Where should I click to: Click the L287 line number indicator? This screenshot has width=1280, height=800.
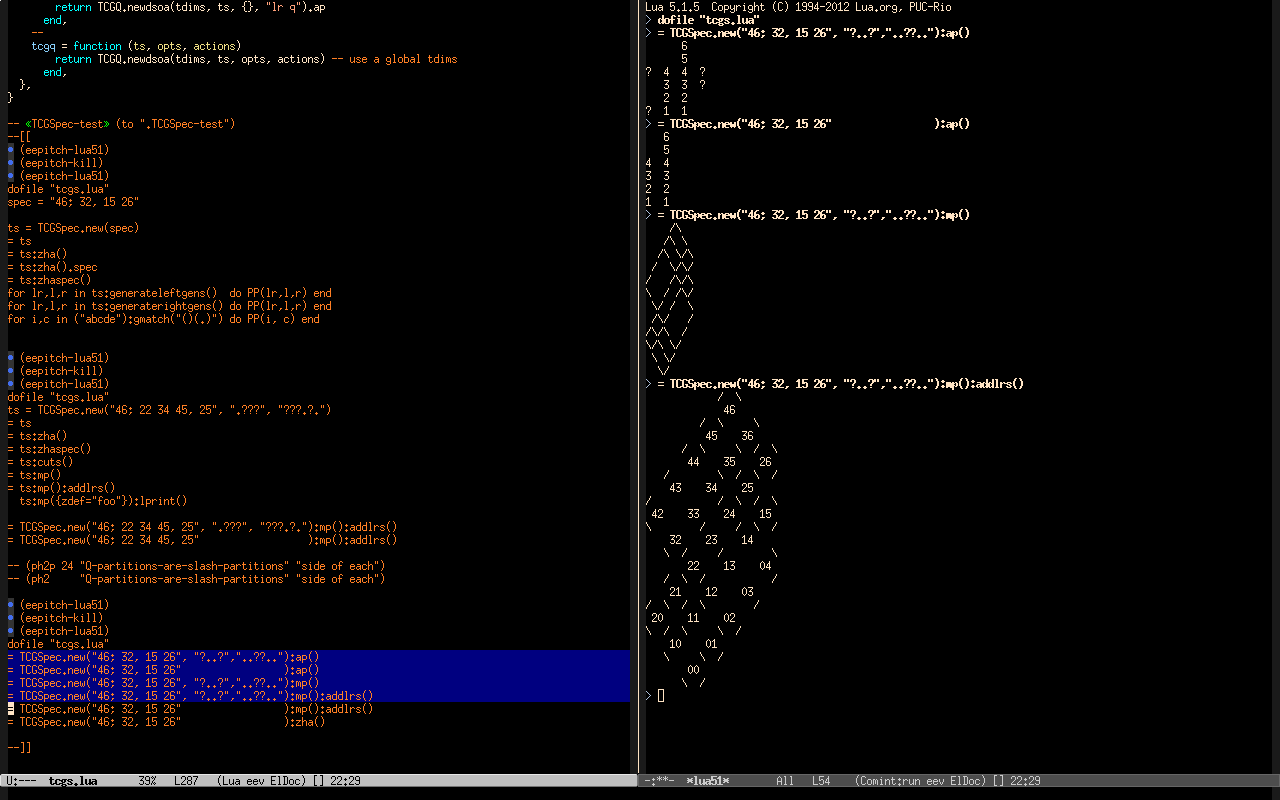pyautogui.click(x=186, y=781)
